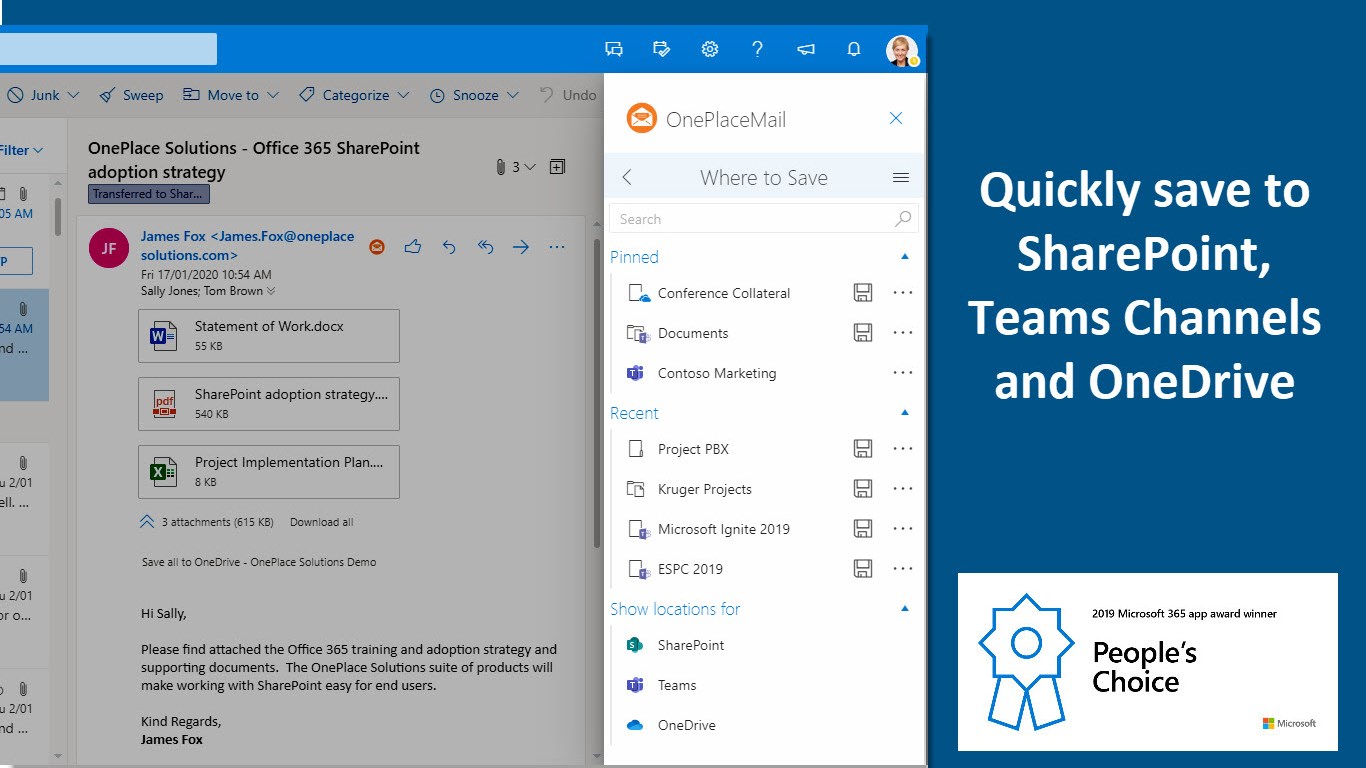Save to Project PBX location
Image resolution: width=1366 pixels, height=768 pixels.
point(863,449)
